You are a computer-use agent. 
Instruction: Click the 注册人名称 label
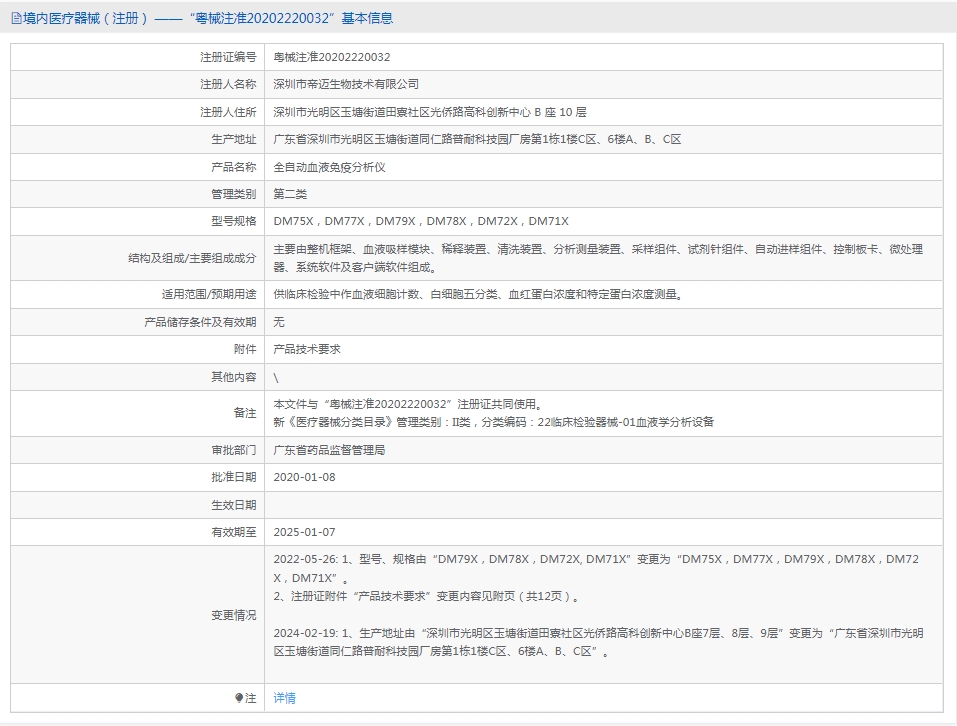pos(228,84)
